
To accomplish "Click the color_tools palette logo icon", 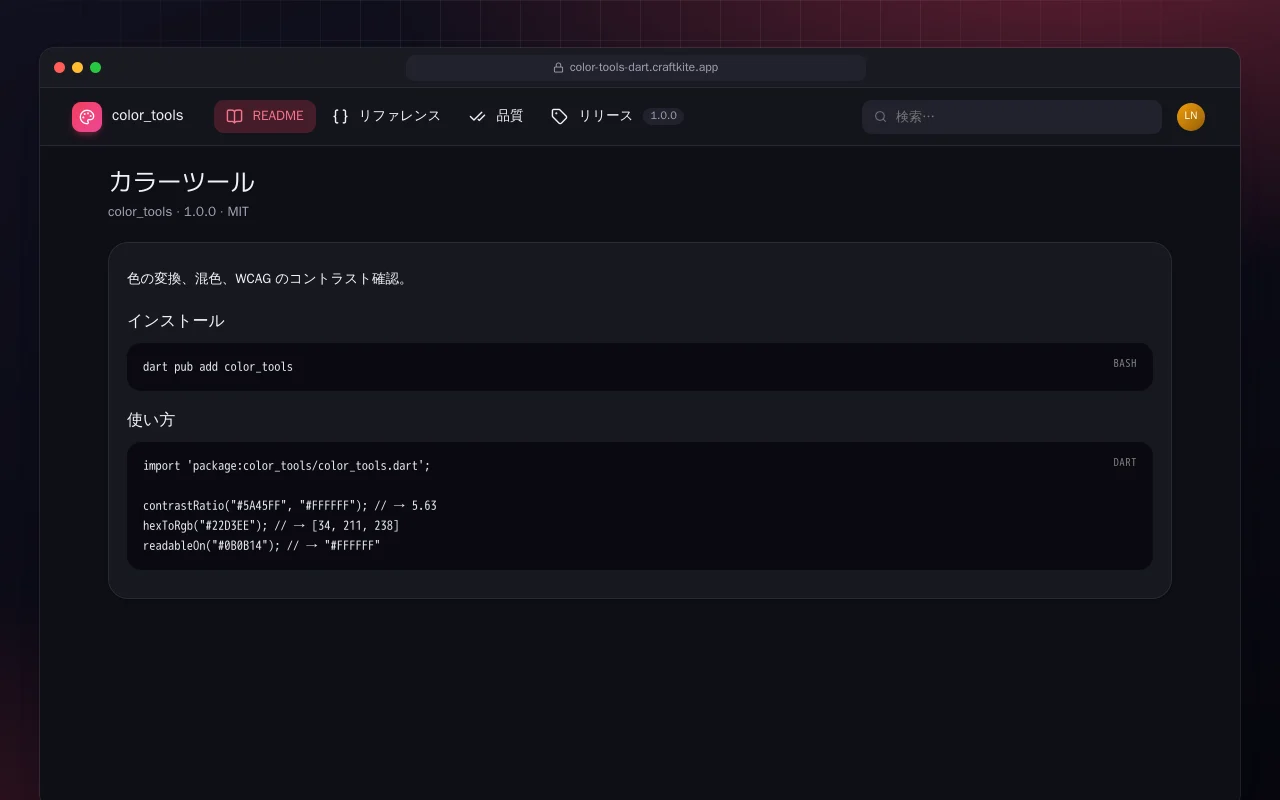I will pyautogui.click(x=87, y=117).
